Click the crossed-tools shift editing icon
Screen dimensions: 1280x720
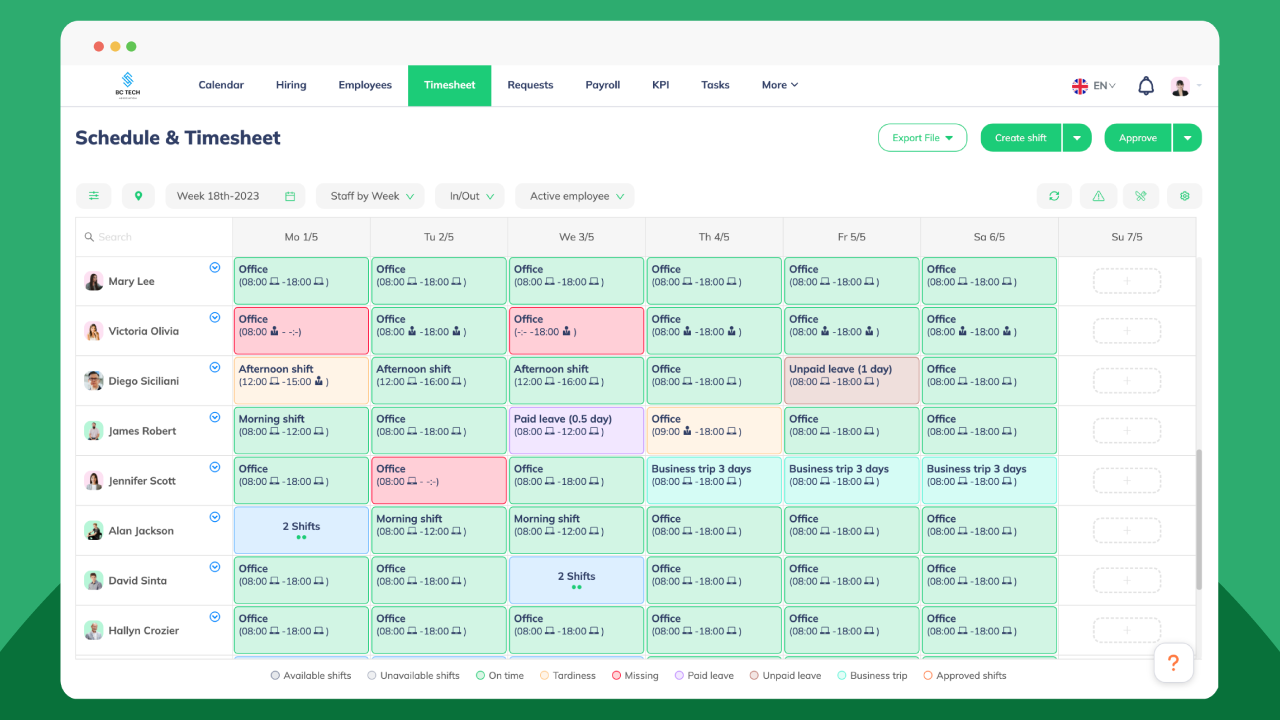pos(1141,196)
